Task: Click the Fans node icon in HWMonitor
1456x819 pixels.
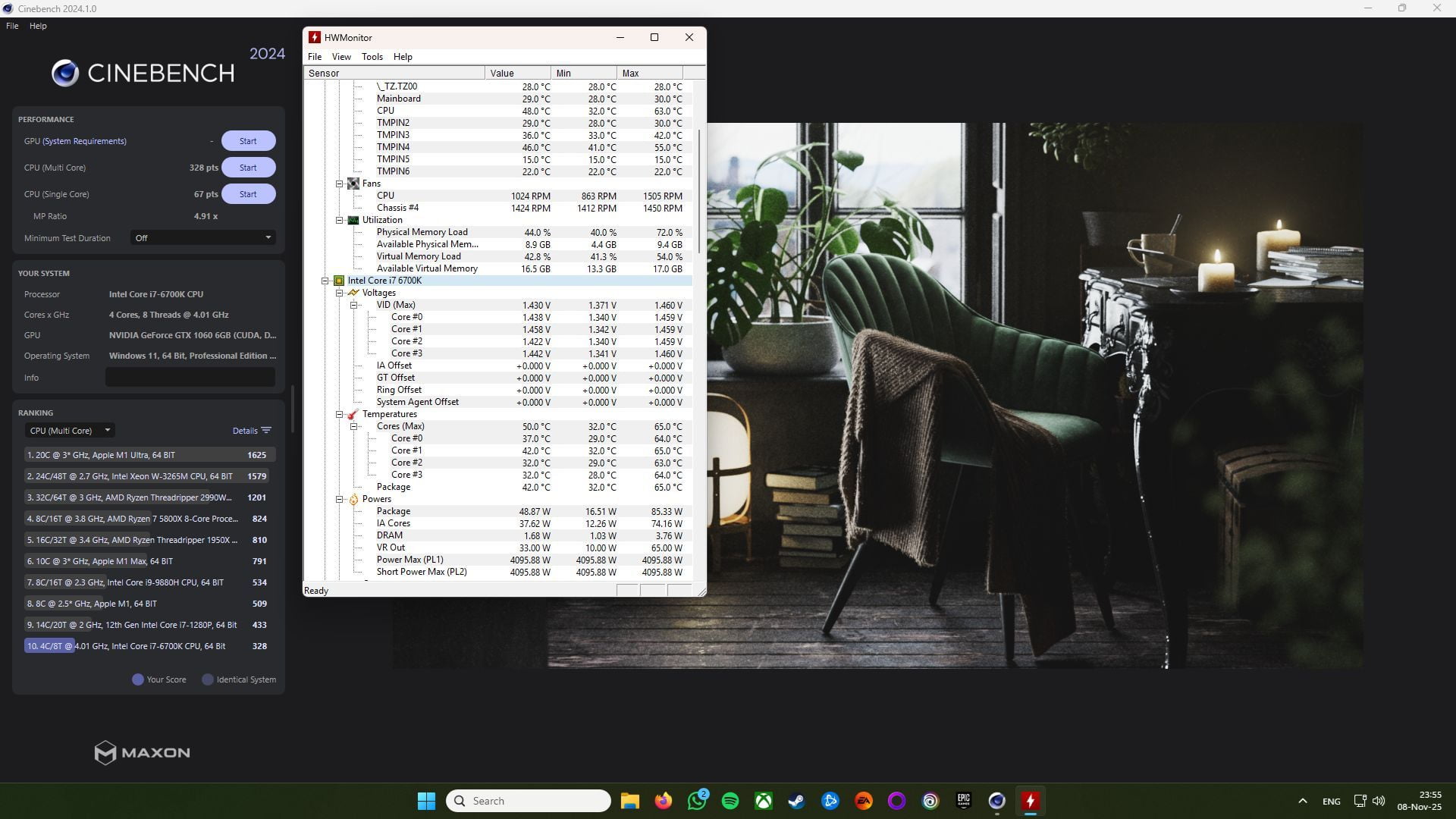Action: (353, 184)
